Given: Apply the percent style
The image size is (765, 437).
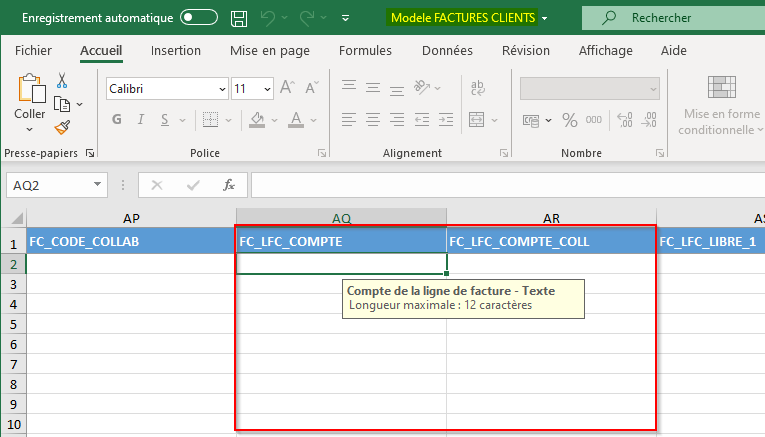Looking at the screenshot, I should coord(569,120).
